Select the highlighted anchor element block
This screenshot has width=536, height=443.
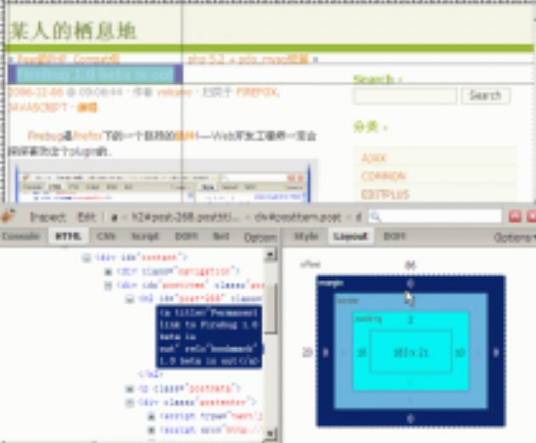(x=209, y=337)
